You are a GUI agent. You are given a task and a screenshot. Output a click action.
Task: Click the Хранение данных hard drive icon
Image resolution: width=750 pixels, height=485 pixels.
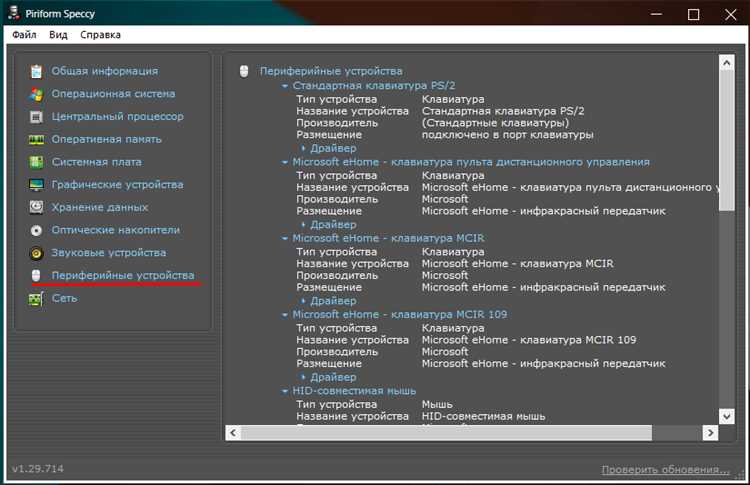[36, 207]
